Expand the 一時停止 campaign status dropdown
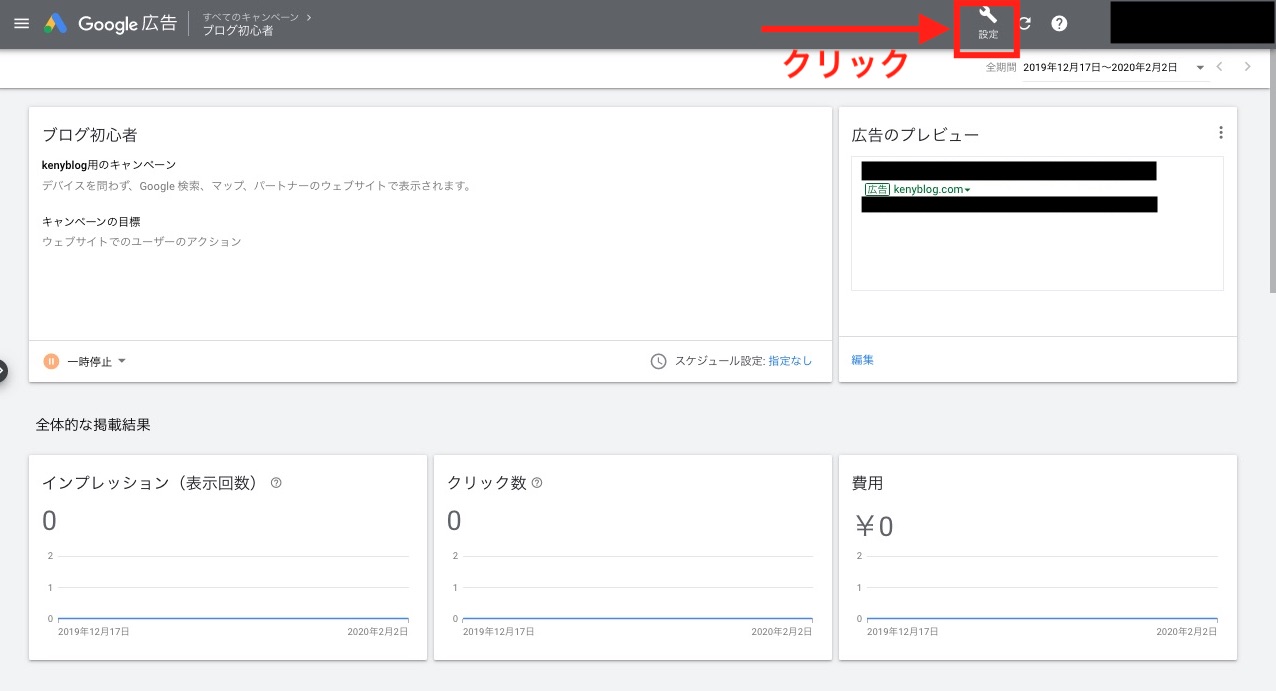The image size is (1276, 691). [x=121, y=361]
